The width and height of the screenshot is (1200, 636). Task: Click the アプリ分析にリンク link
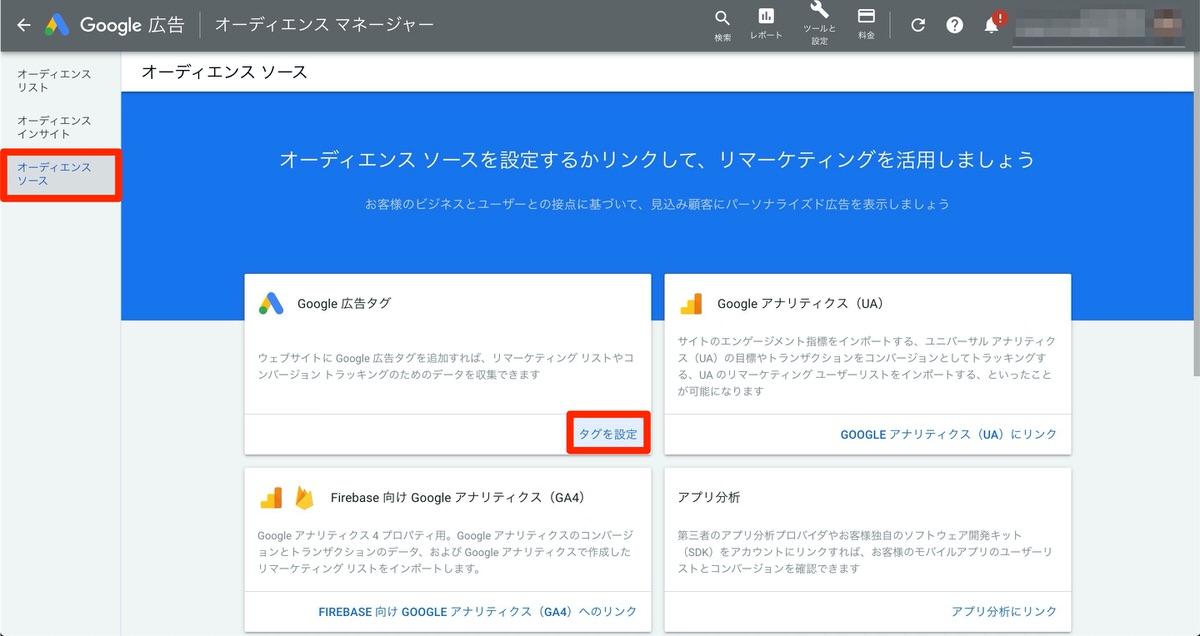coord(1004,611)
